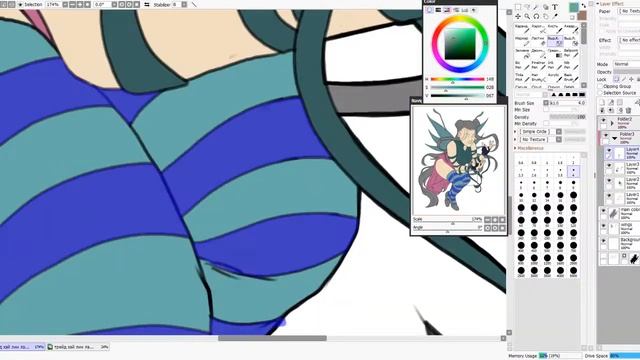The height and width of the screenshot is (360, 640).
Task: Choose the Карандаш brush preset
Action: click(522, 29)
